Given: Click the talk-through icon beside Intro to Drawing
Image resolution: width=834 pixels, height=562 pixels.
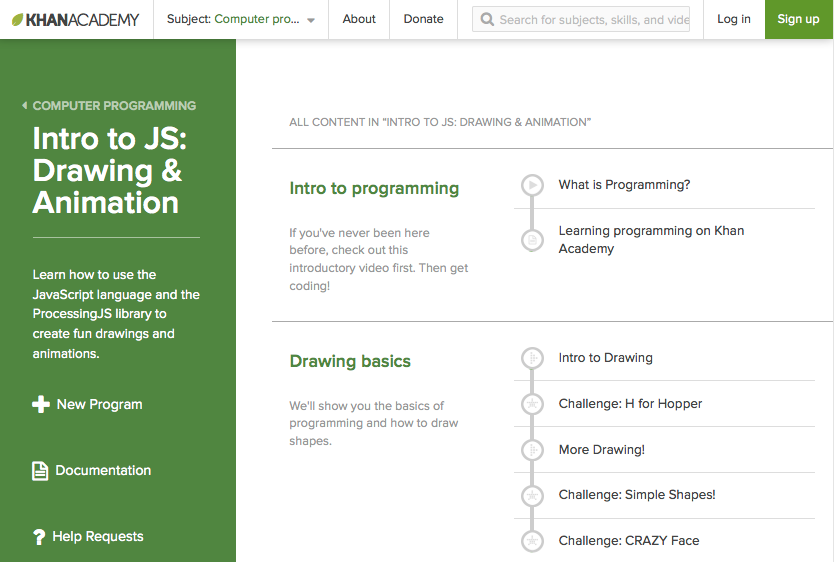Looking at the screenshot, I should (x=532, y=358).
